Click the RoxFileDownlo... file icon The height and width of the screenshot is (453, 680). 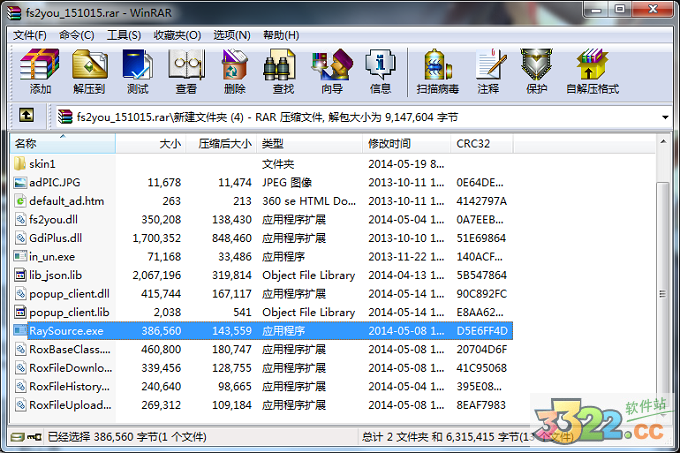coord(20,368)
